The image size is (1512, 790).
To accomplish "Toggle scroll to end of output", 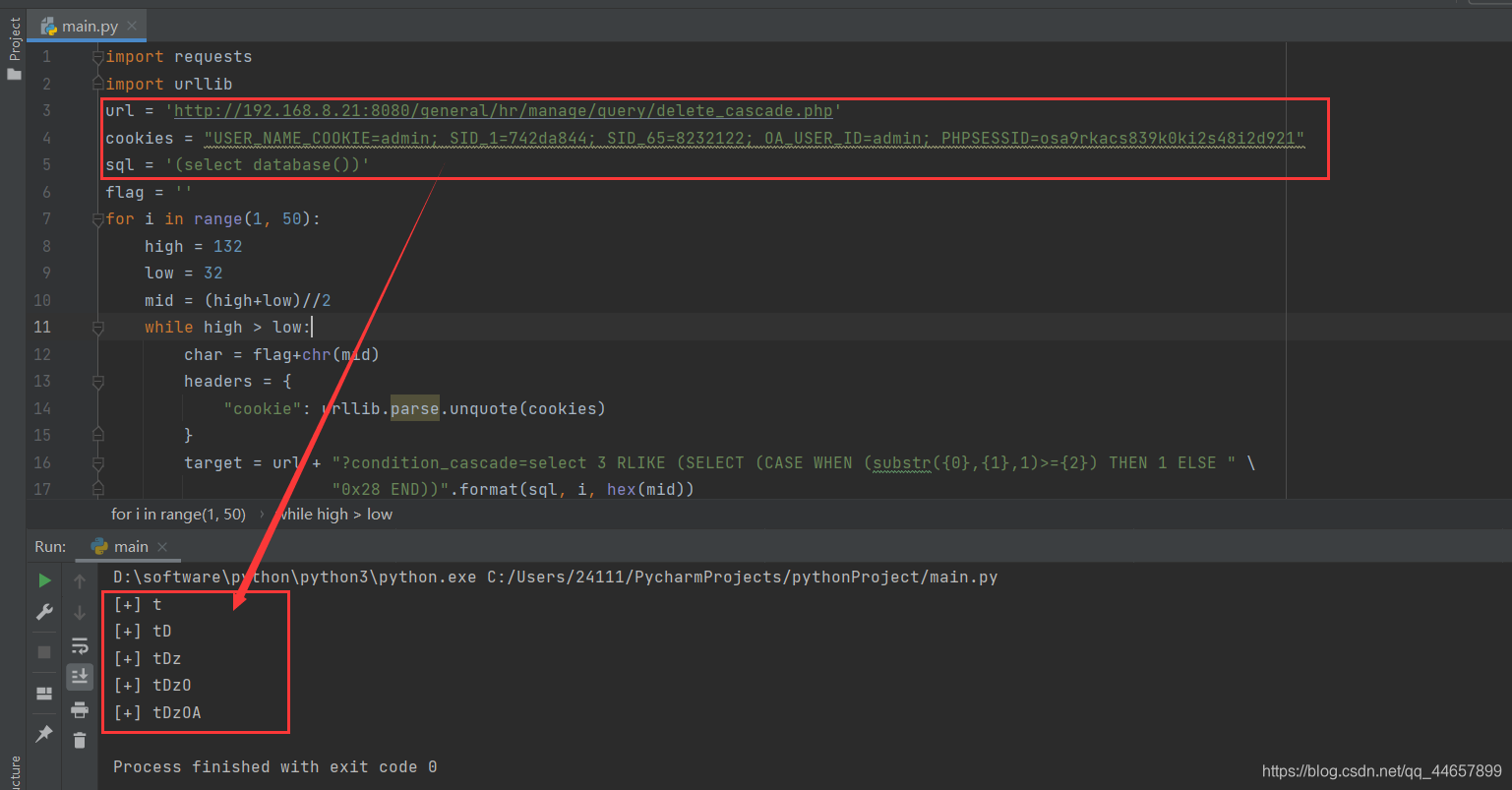I will 80,677.
